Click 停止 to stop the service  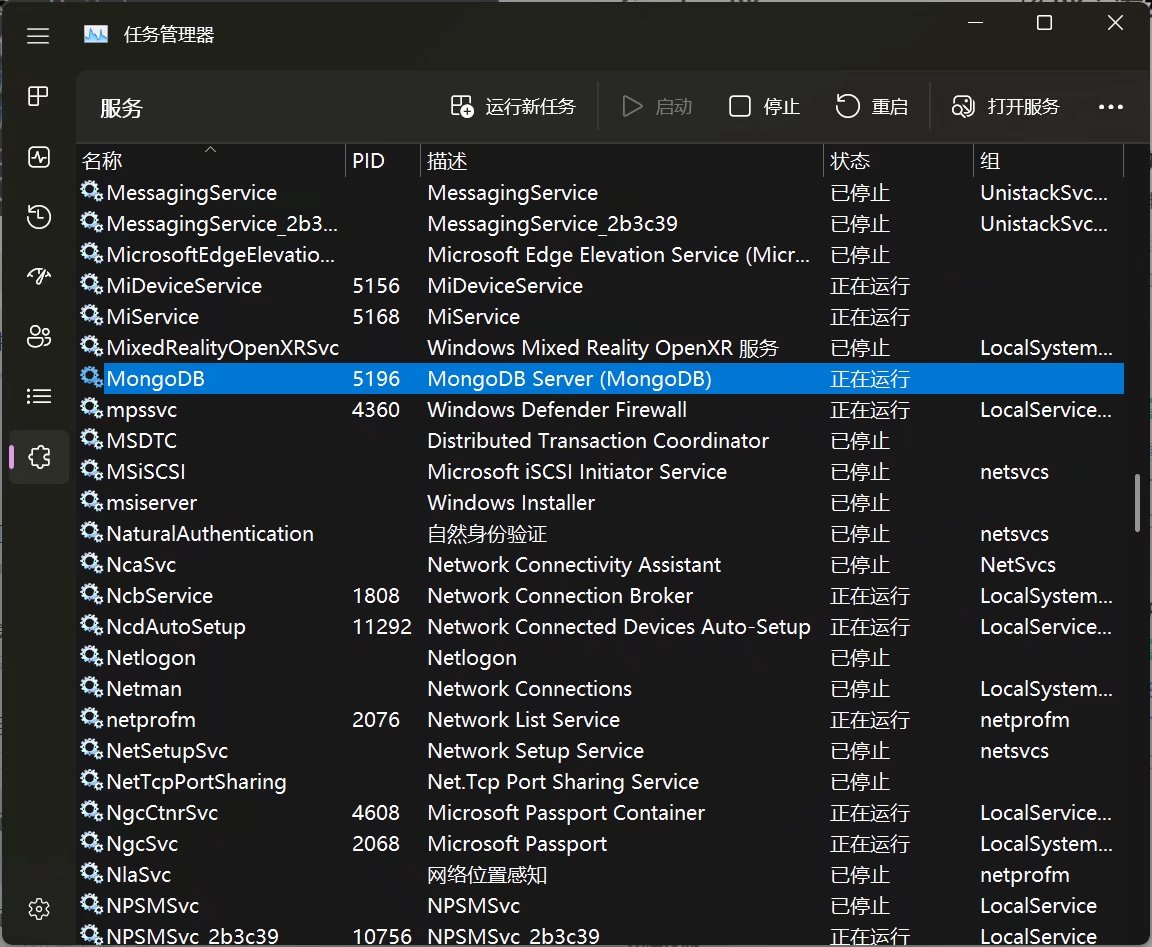[764, 107]
